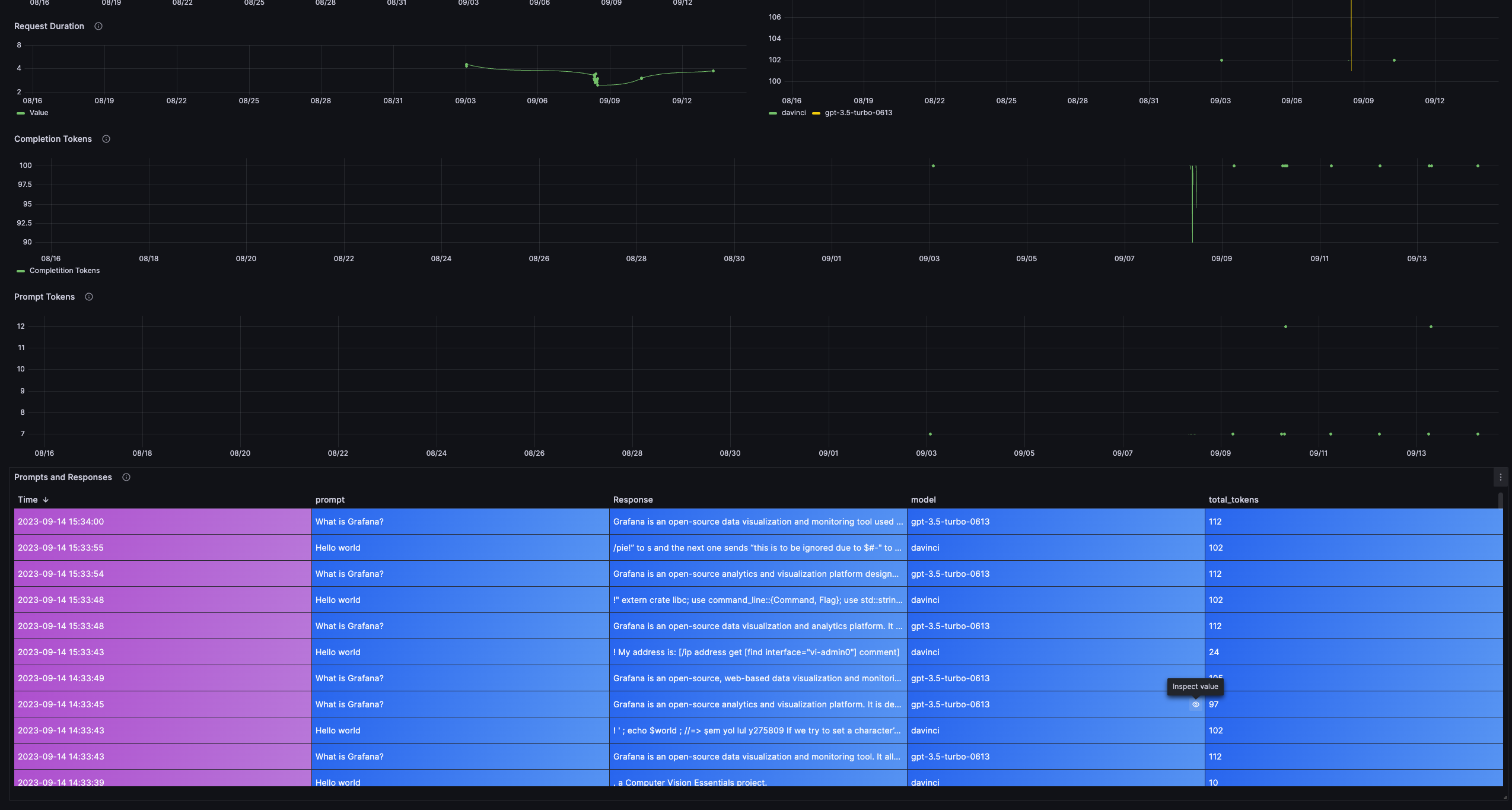Click the Completion Tokens info icon

pyautogui.click(x=106, y=139)
